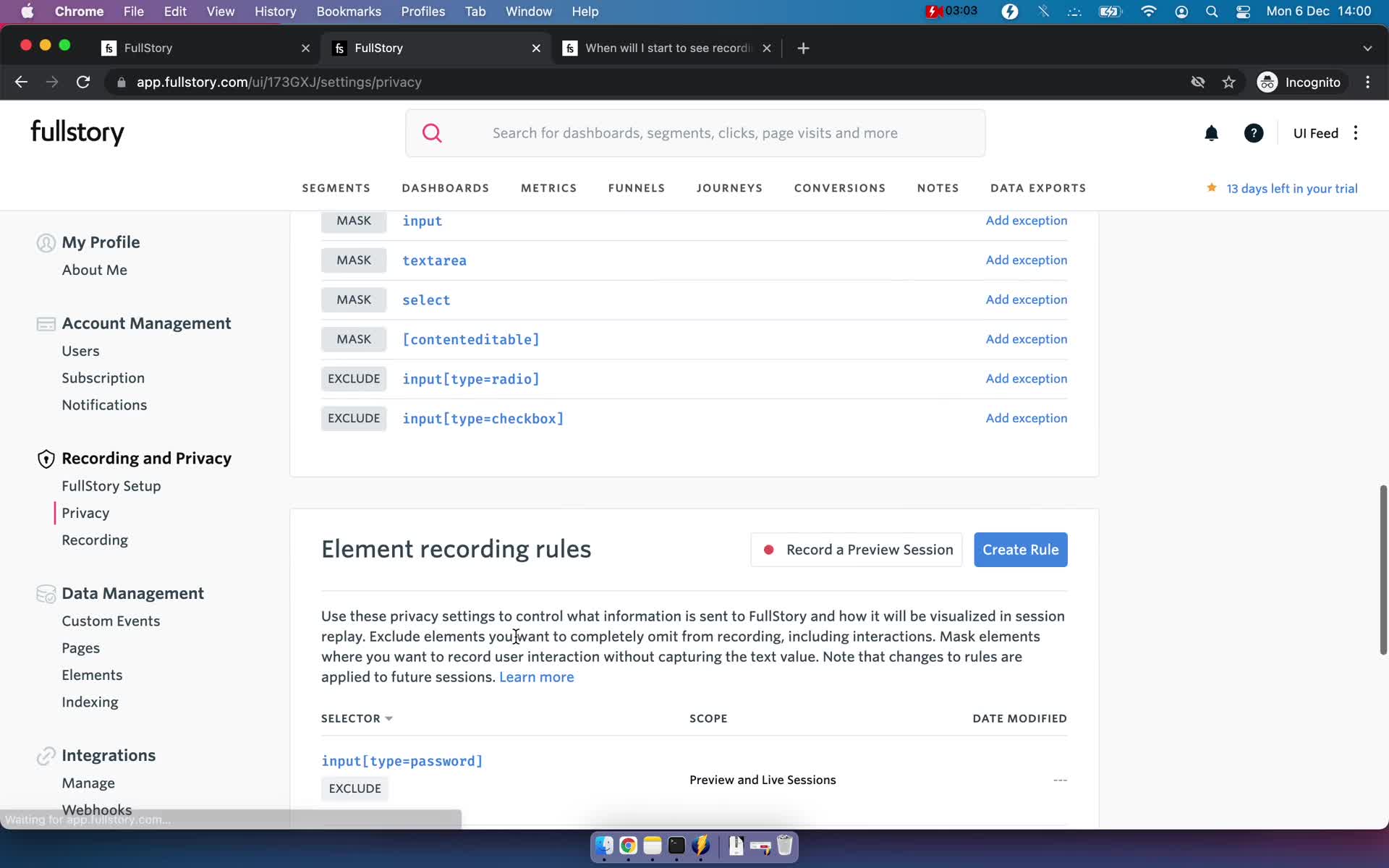Click the input[type=password] selector rule
The height and width of the screenshot is (868, 1389).
(402, 761)
